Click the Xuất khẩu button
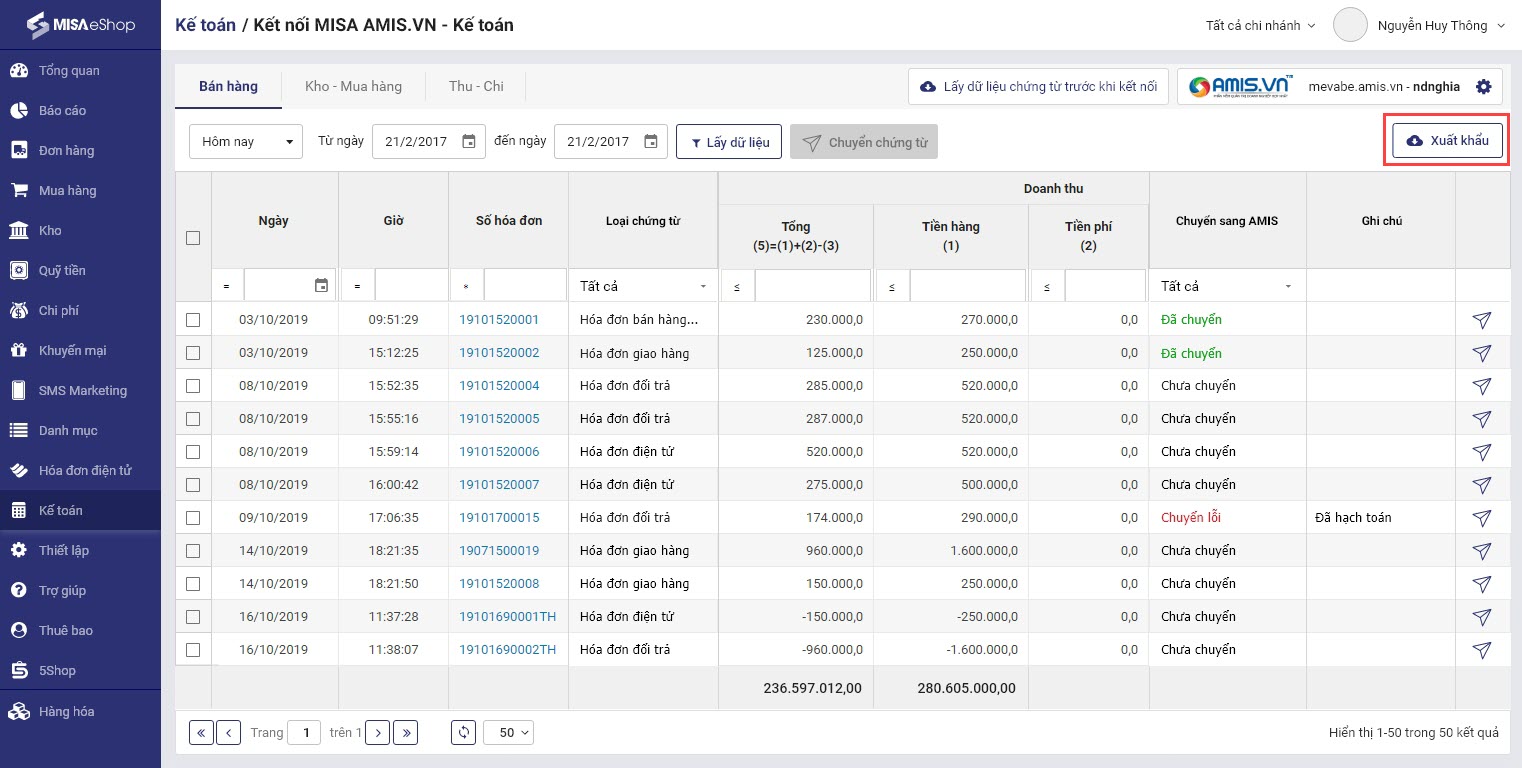This screenshot has height=768, width=1522. (1446, 141)
